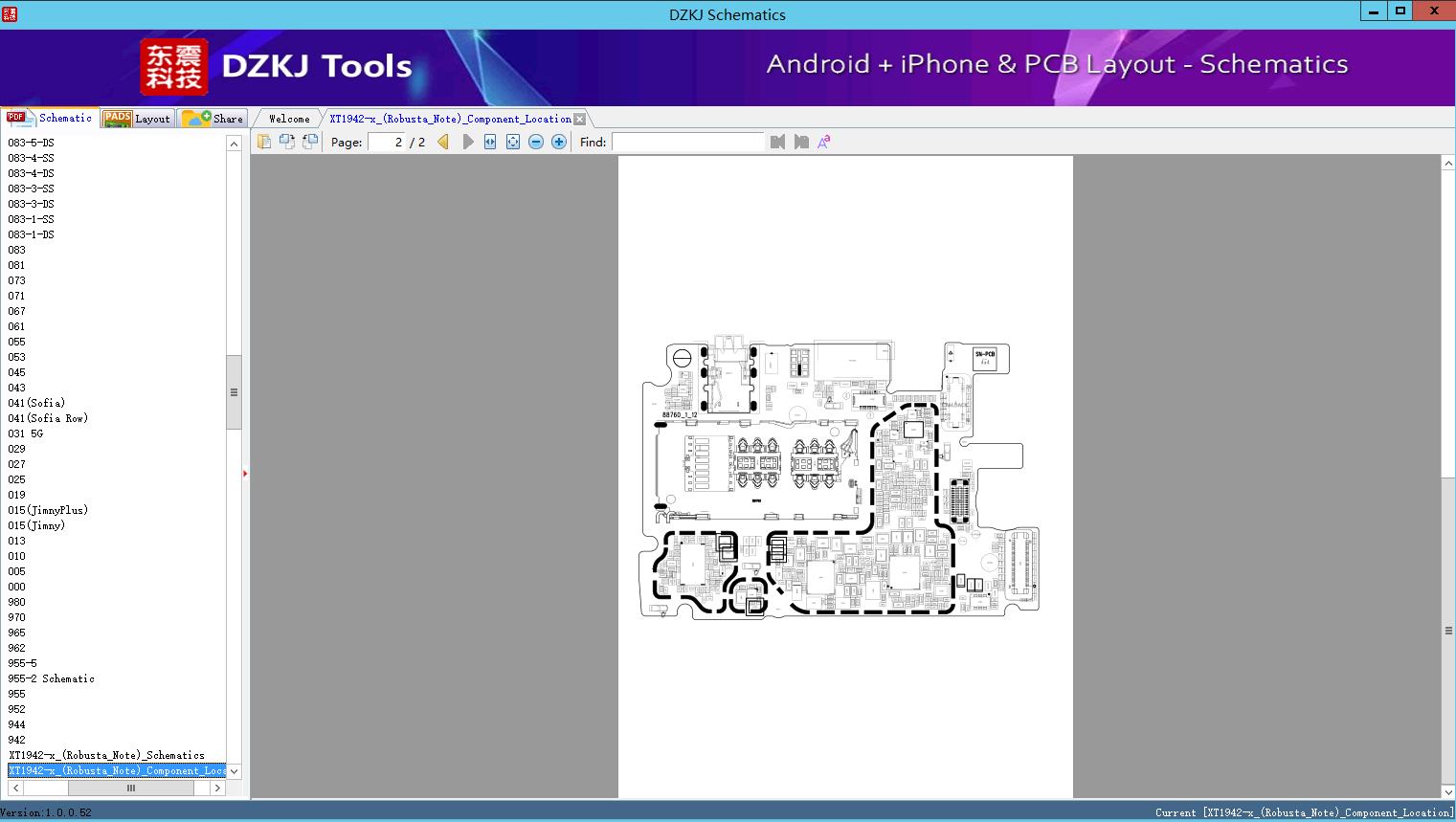Image resolution: width=1456 pixels, height=822 pixels.
Task: Find previous match icon
Action: [x=777, y=142]
